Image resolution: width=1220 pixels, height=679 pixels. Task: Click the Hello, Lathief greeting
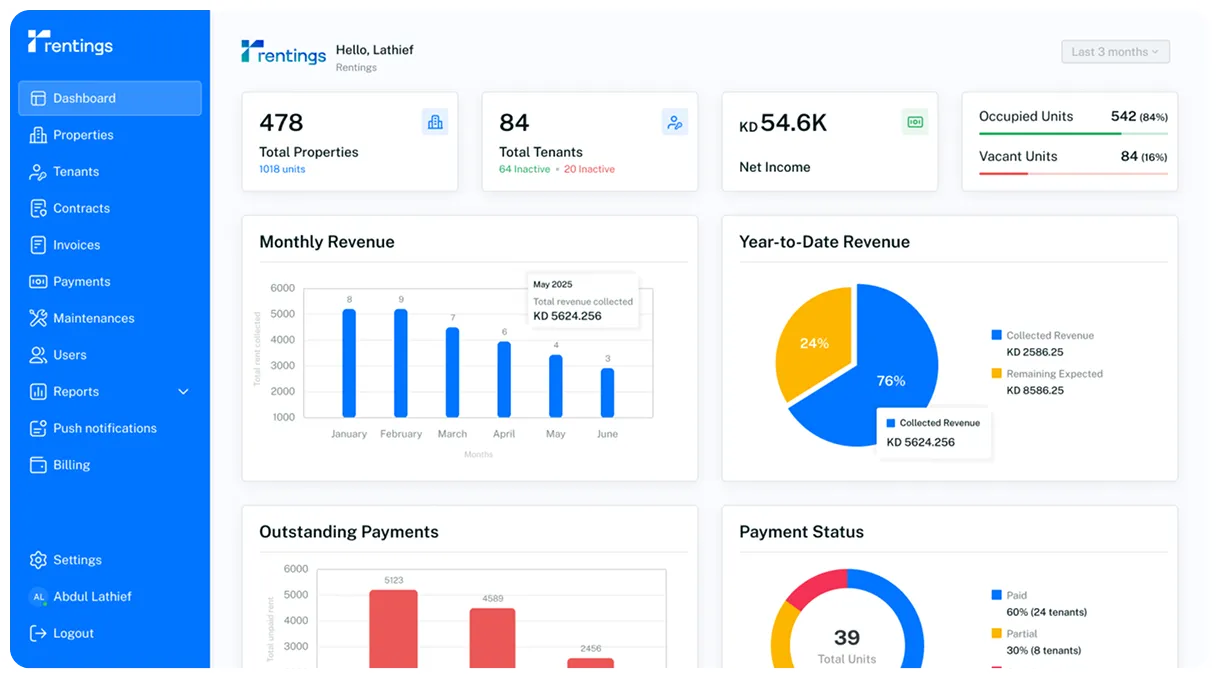point(374,50)
